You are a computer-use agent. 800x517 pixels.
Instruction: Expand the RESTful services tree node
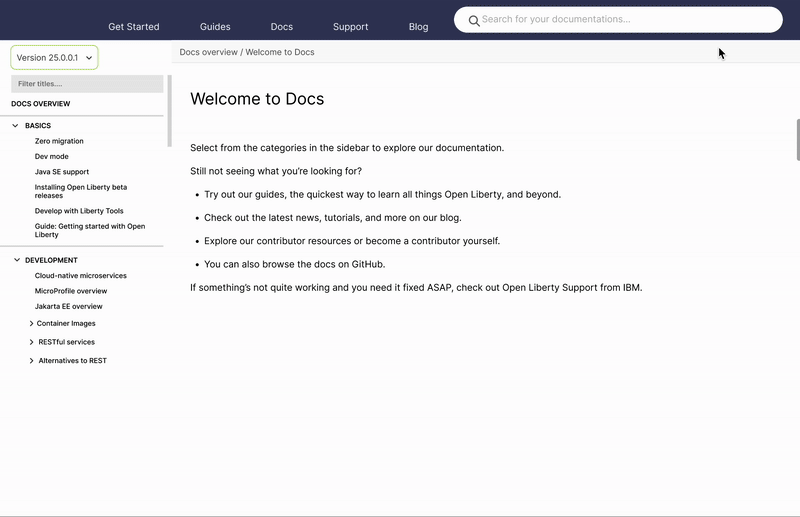pos(31,342)
